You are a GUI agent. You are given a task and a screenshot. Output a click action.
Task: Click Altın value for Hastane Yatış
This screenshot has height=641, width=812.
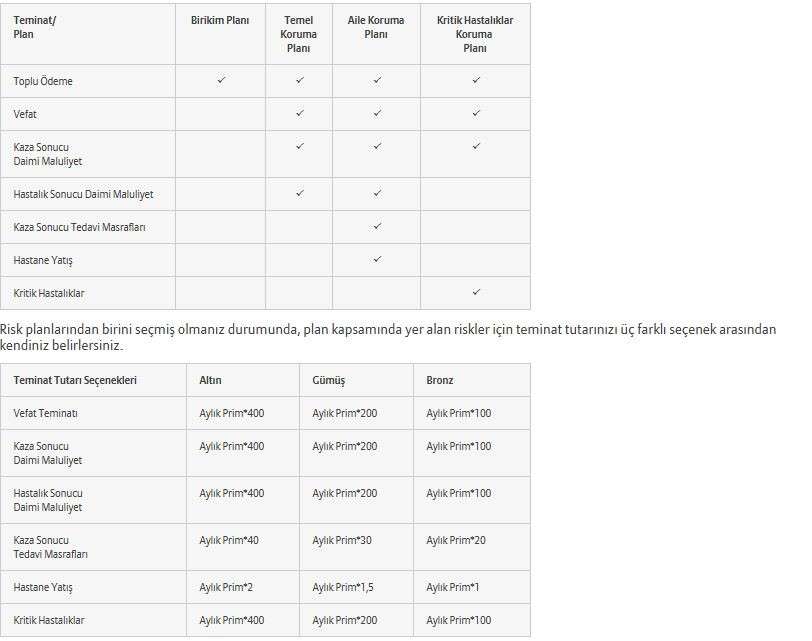point(226,587)
